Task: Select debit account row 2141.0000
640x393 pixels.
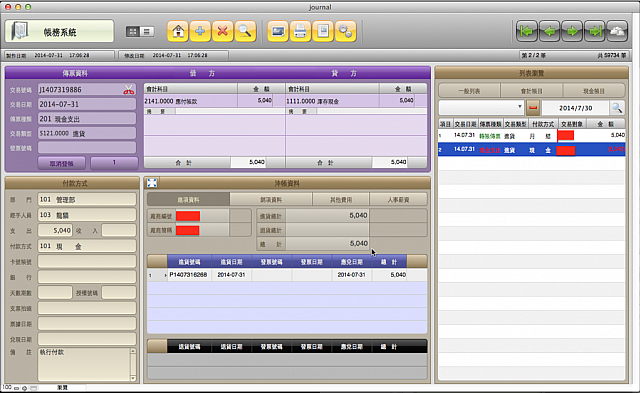Action: (x=214, y=101)
